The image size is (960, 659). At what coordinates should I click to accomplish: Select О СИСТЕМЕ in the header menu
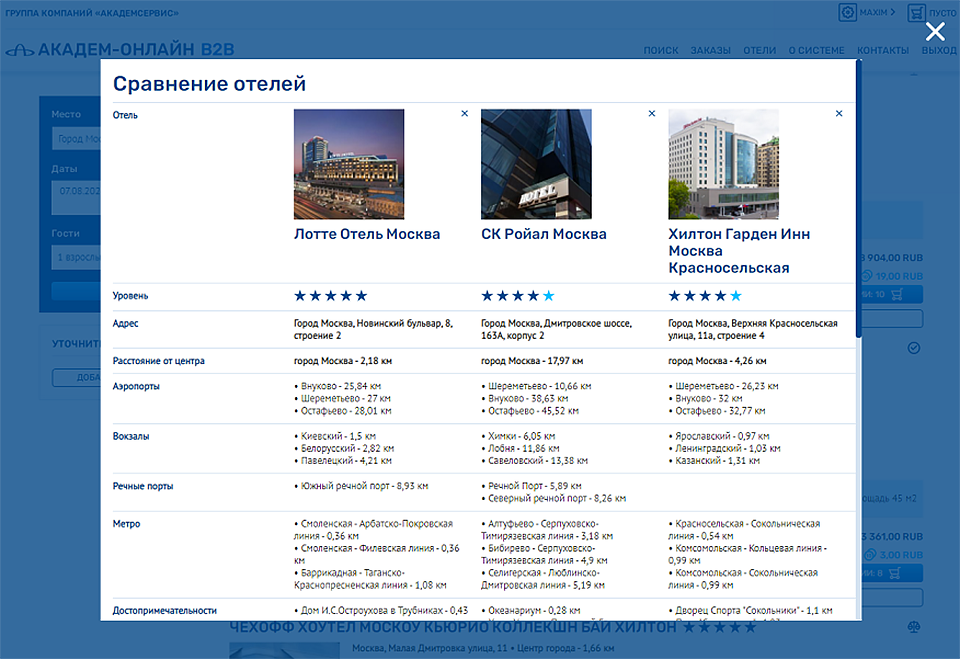(816, 50)
